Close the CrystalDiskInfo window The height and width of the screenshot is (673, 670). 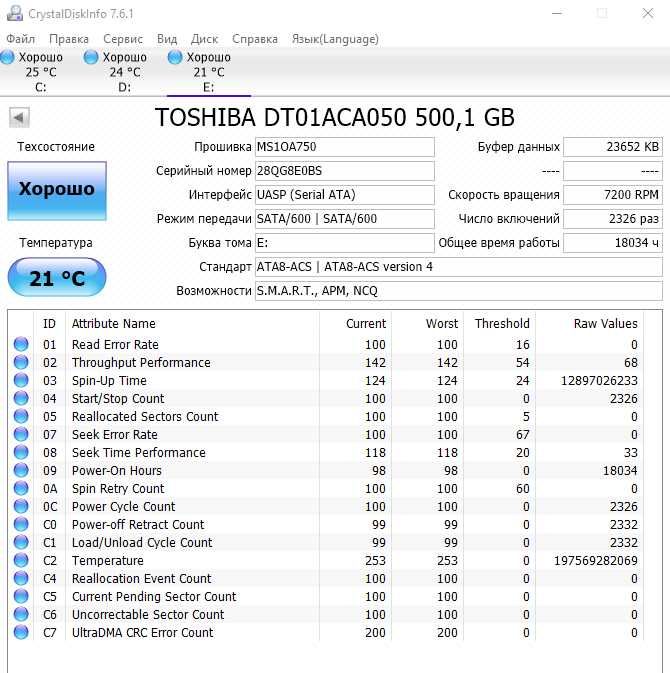648,13
